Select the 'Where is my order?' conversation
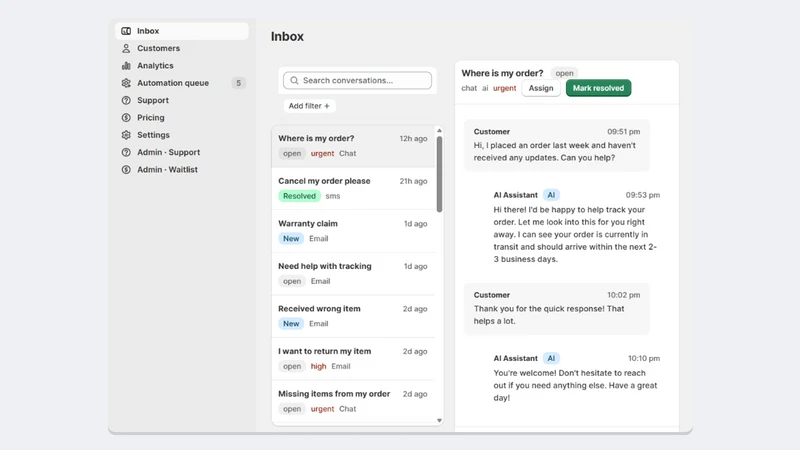 coord(353,146)
